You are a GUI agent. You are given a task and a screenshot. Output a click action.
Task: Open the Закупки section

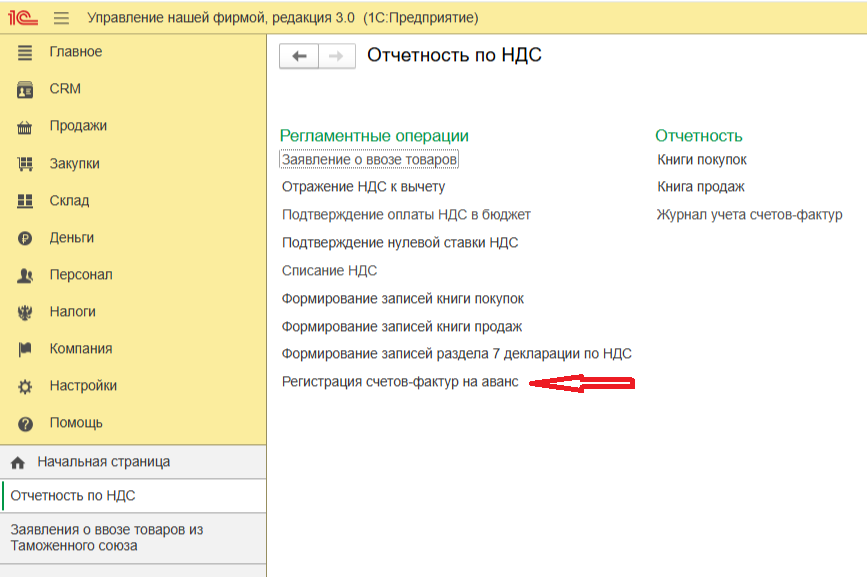[75, 164]
